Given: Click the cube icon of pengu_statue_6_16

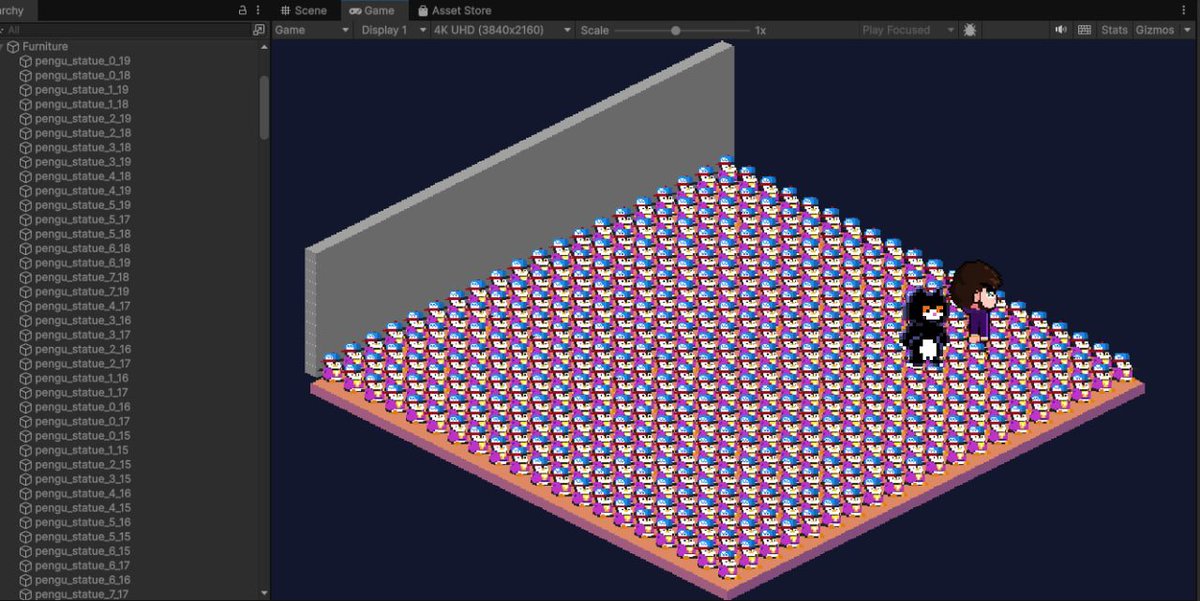Looking at the screenshot, I should pos(26,580).
